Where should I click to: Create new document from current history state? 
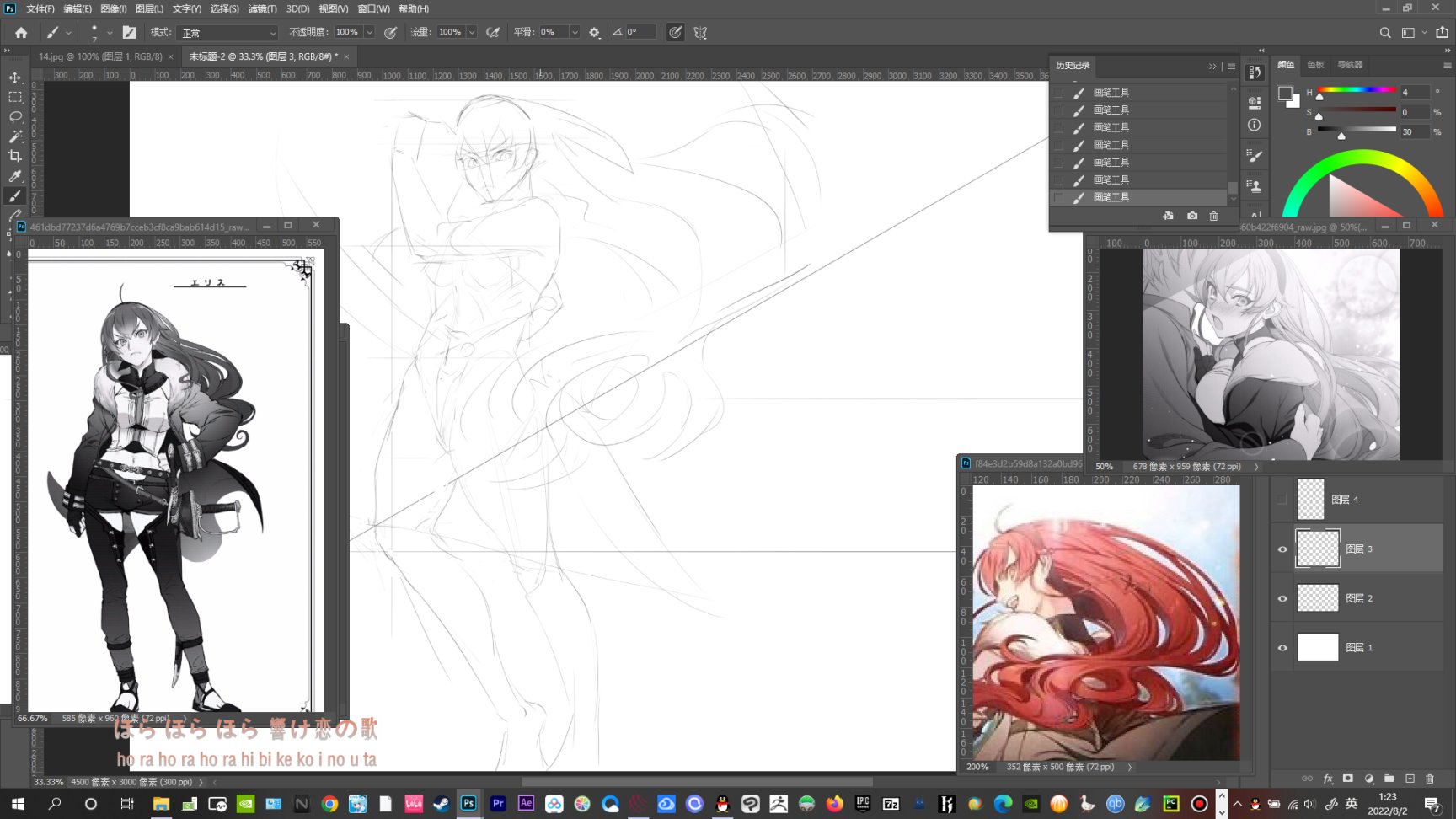coord(1168,216)
